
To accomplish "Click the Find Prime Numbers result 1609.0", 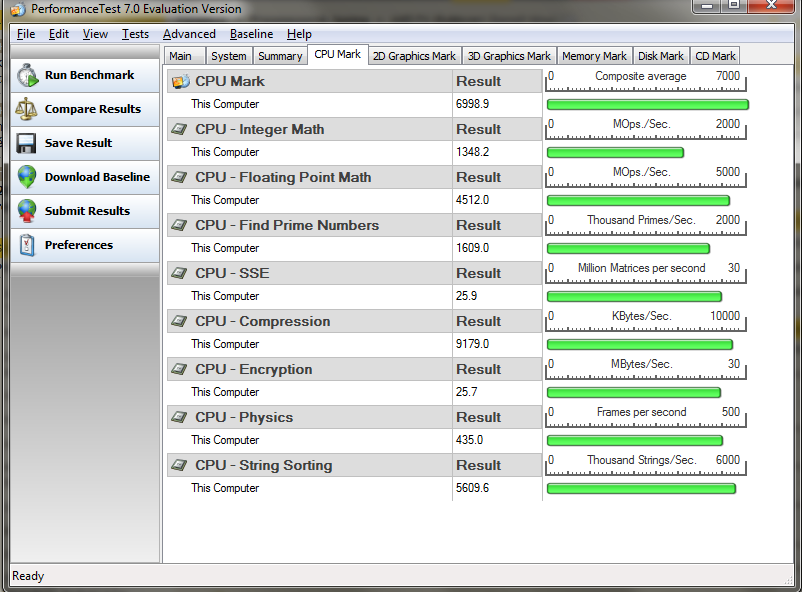I will 472,248.
